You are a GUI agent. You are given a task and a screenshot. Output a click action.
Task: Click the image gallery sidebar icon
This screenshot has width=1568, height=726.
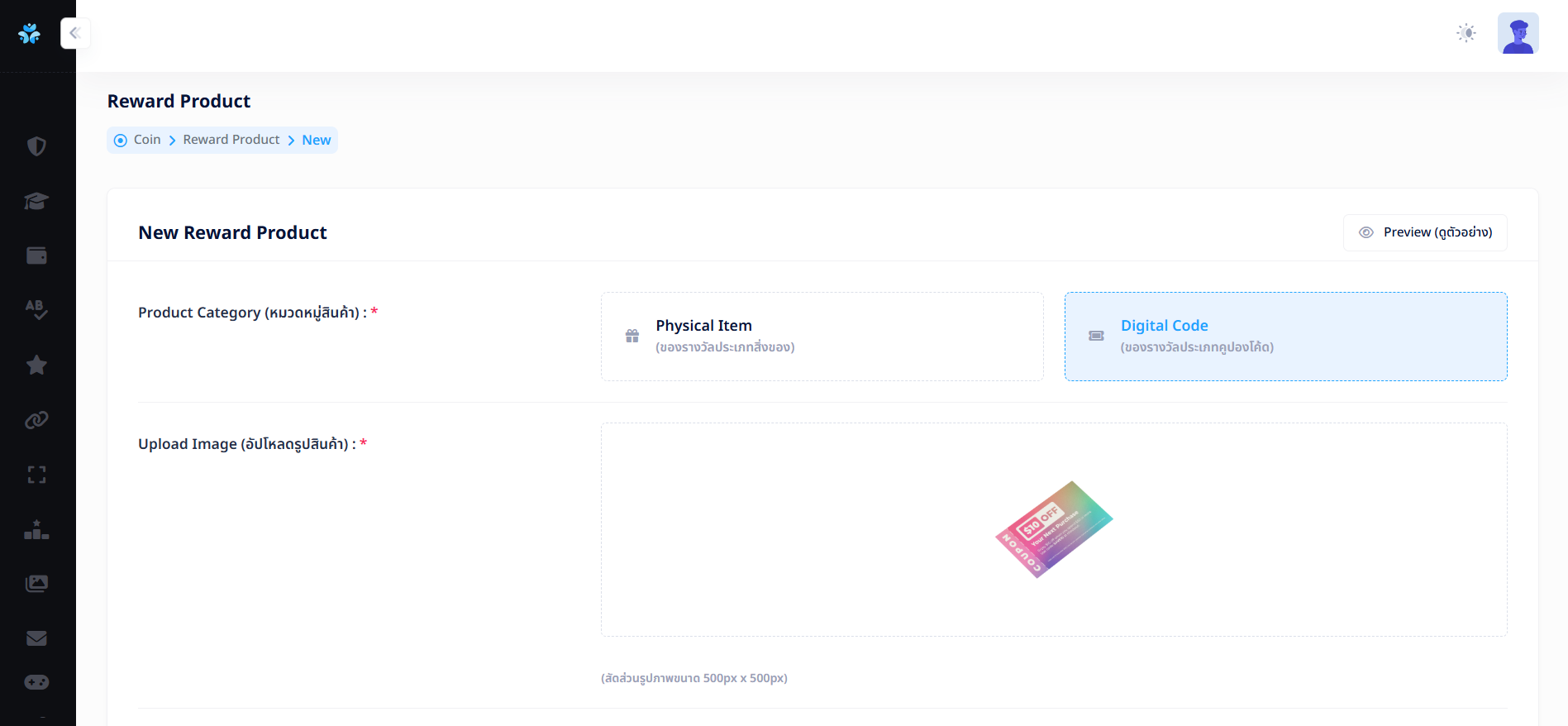(x=36, y=584)
